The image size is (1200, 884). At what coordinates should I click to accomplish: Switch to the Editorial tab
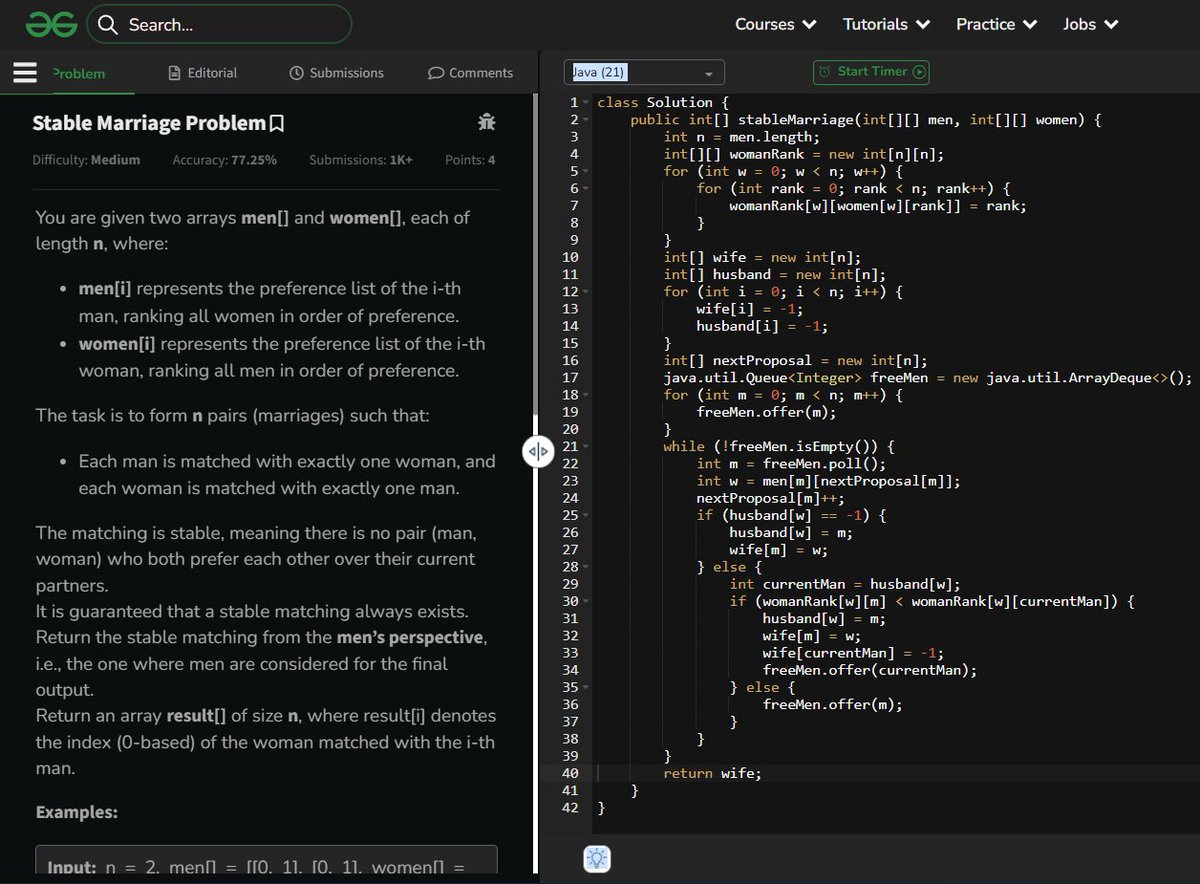tap(203, 73)
